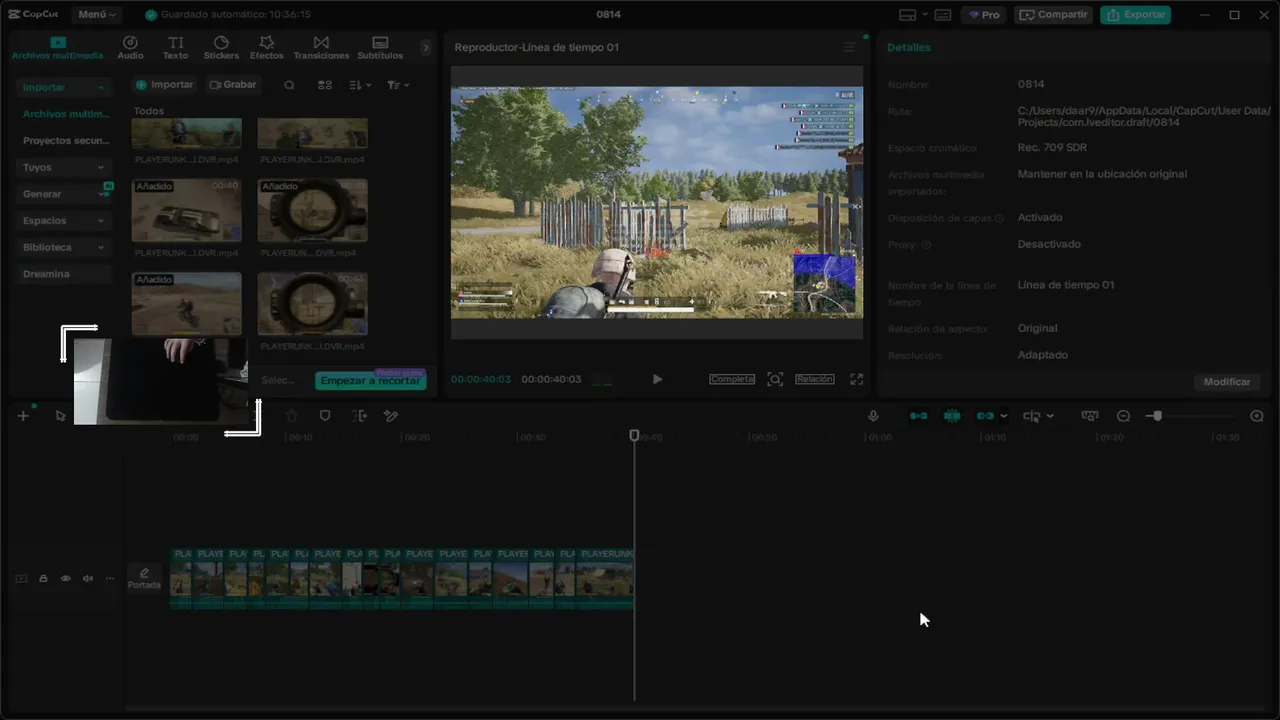Viewport: 1280px width, 720px height.
Task: Hide the main video track
Action: point(66,579)
